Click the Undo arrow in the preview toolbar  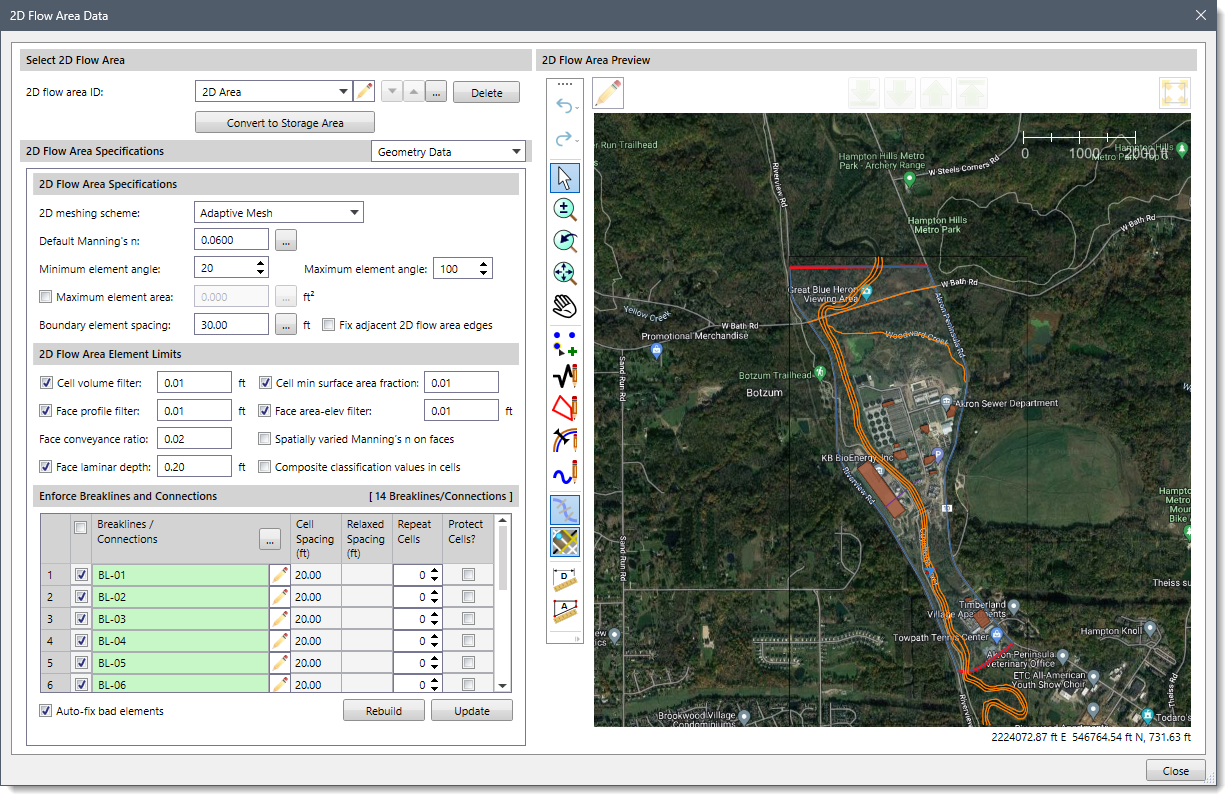(563, 106)
